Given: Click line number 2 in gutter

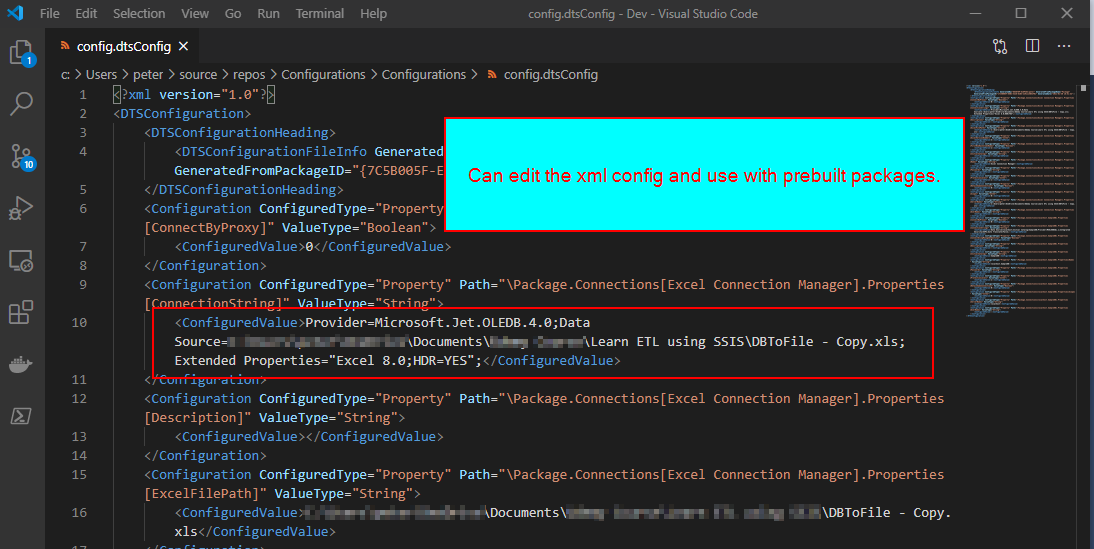Looking at the screenshot, I should [83, 113].
